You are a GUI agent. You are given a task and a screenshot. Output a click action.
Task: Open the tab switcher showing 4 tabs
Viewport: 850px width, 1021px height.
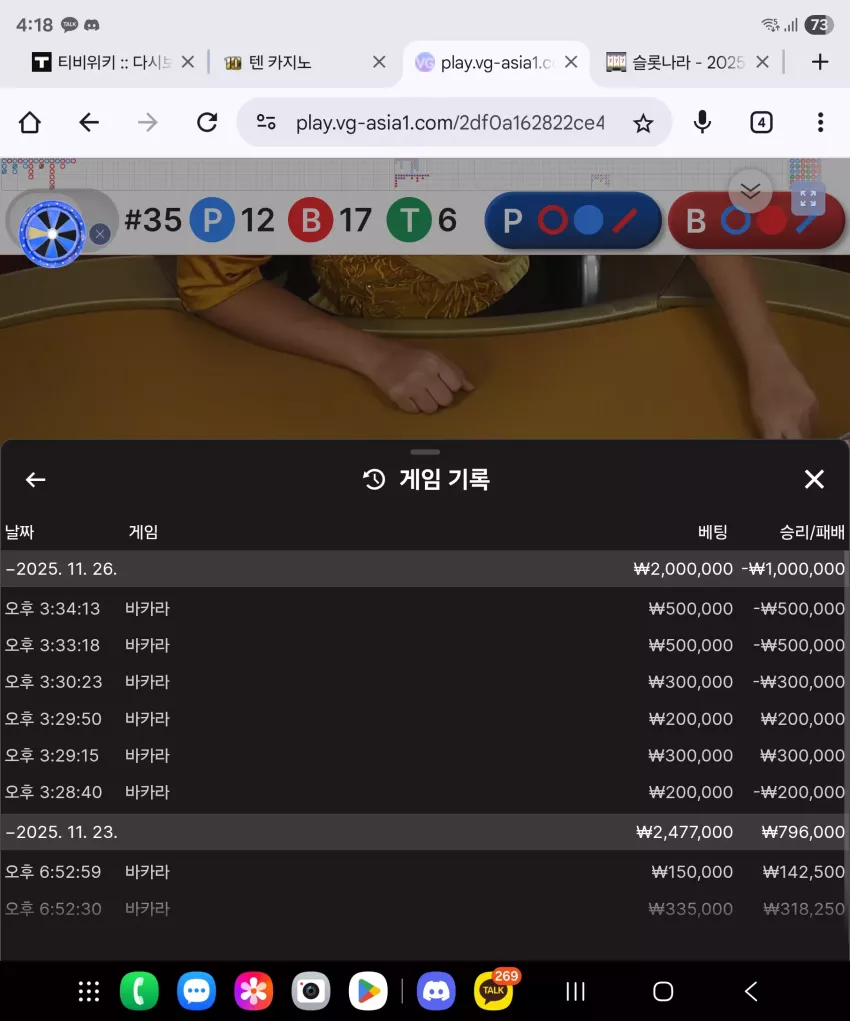click(x=761, y=122)
